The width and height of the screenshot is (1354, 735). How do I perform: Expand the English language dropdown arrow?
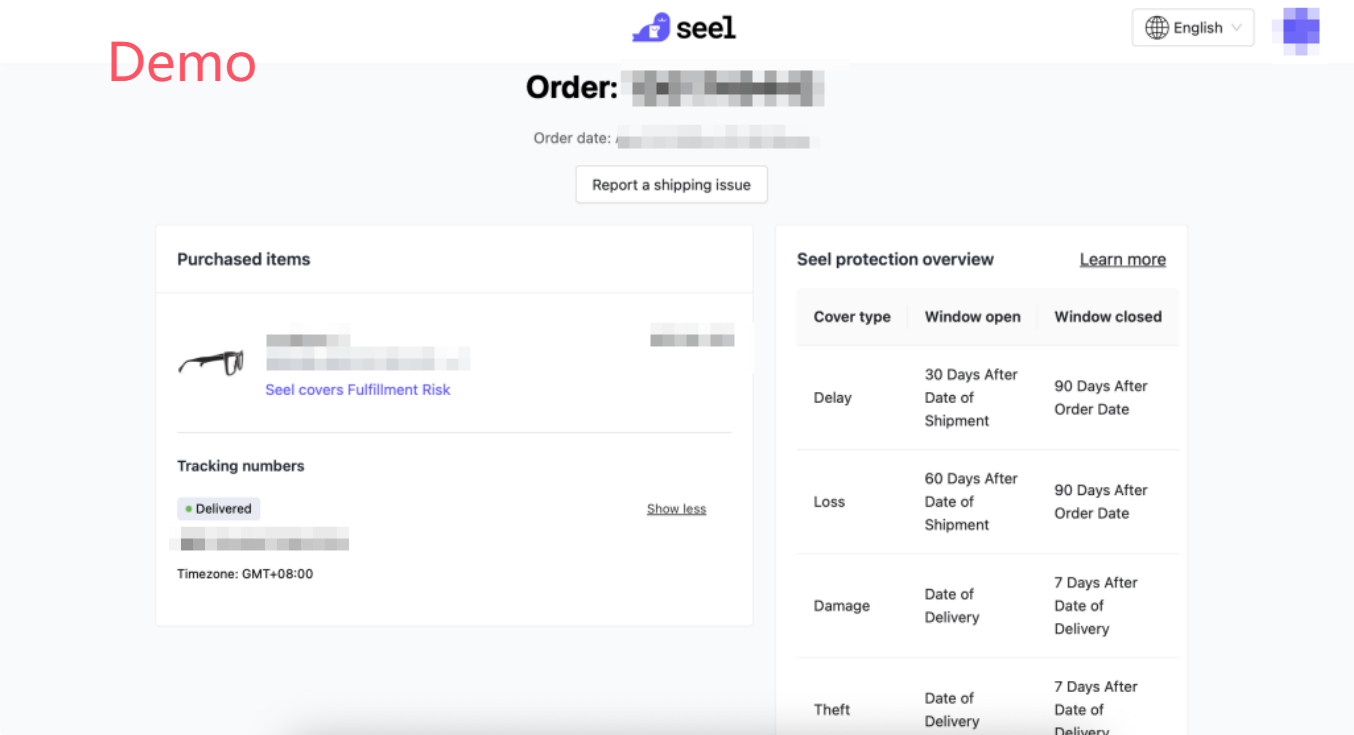1237,28
